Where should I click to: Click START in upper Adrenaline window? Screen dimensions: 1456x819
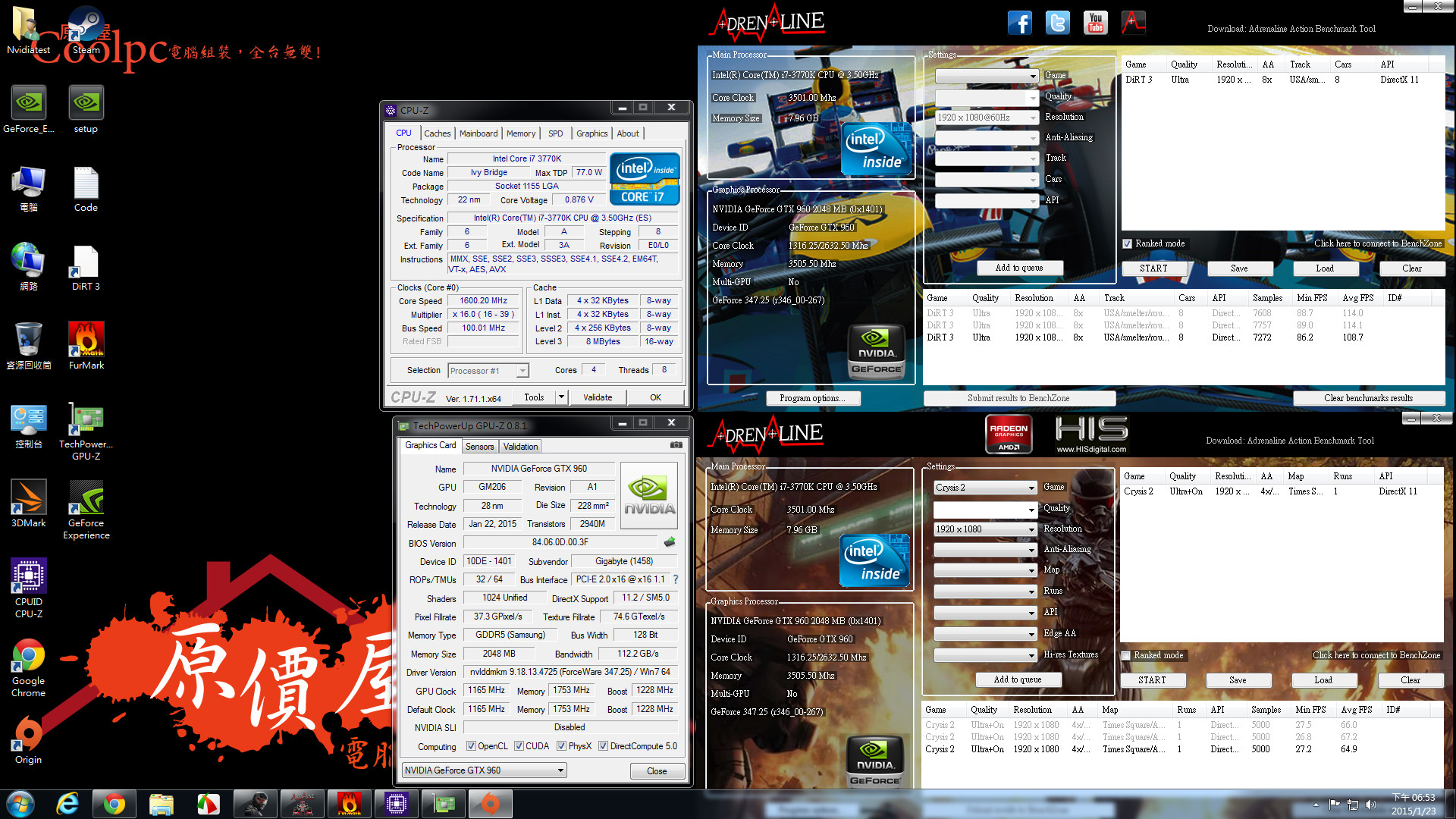coord(1153,268)
